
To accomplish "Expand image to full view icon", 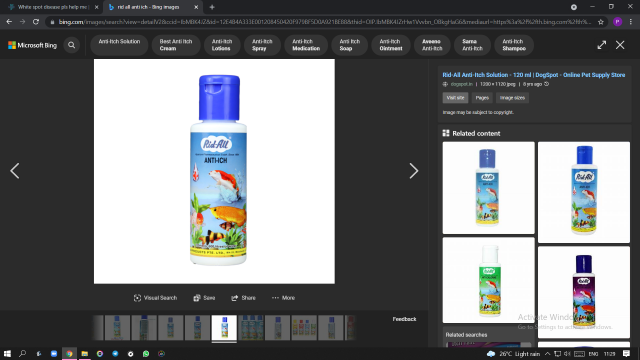I will (602, 45).
